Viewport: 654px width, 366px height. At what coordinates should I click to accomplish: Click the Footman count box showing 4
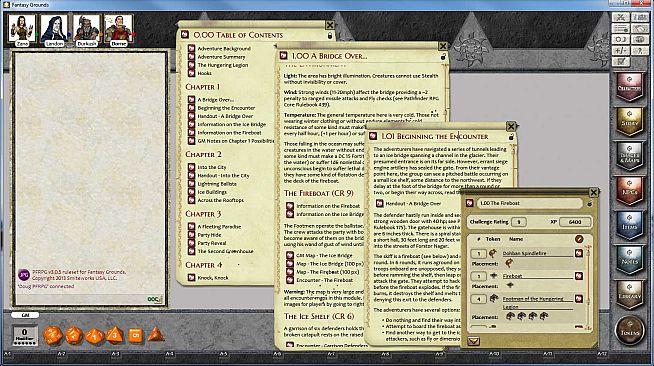(478, 299)
